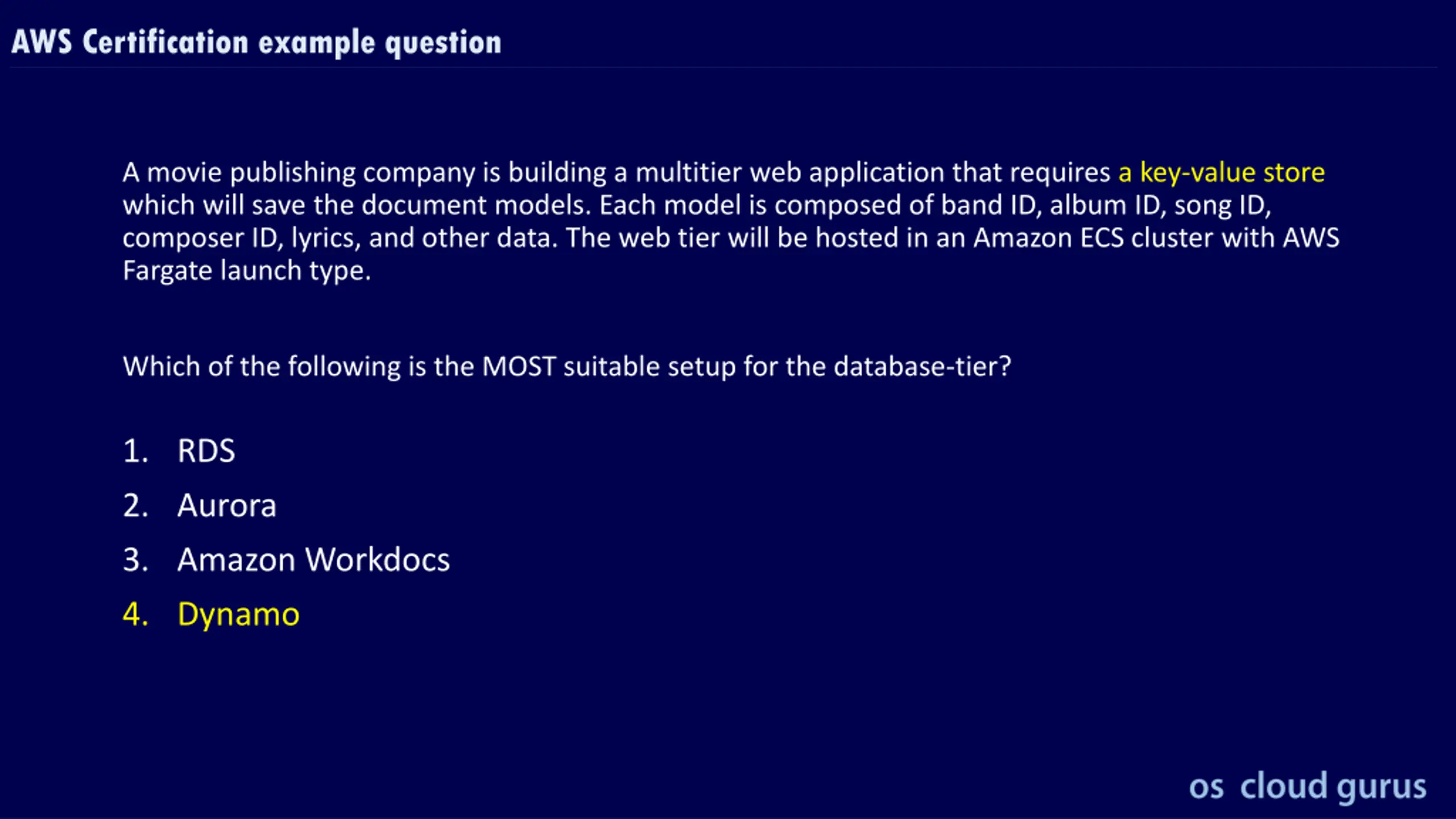The height and width of the screenshot is (819, 1456).
Task: Click the list number 1 beside RDS
Action: point(135,451)
